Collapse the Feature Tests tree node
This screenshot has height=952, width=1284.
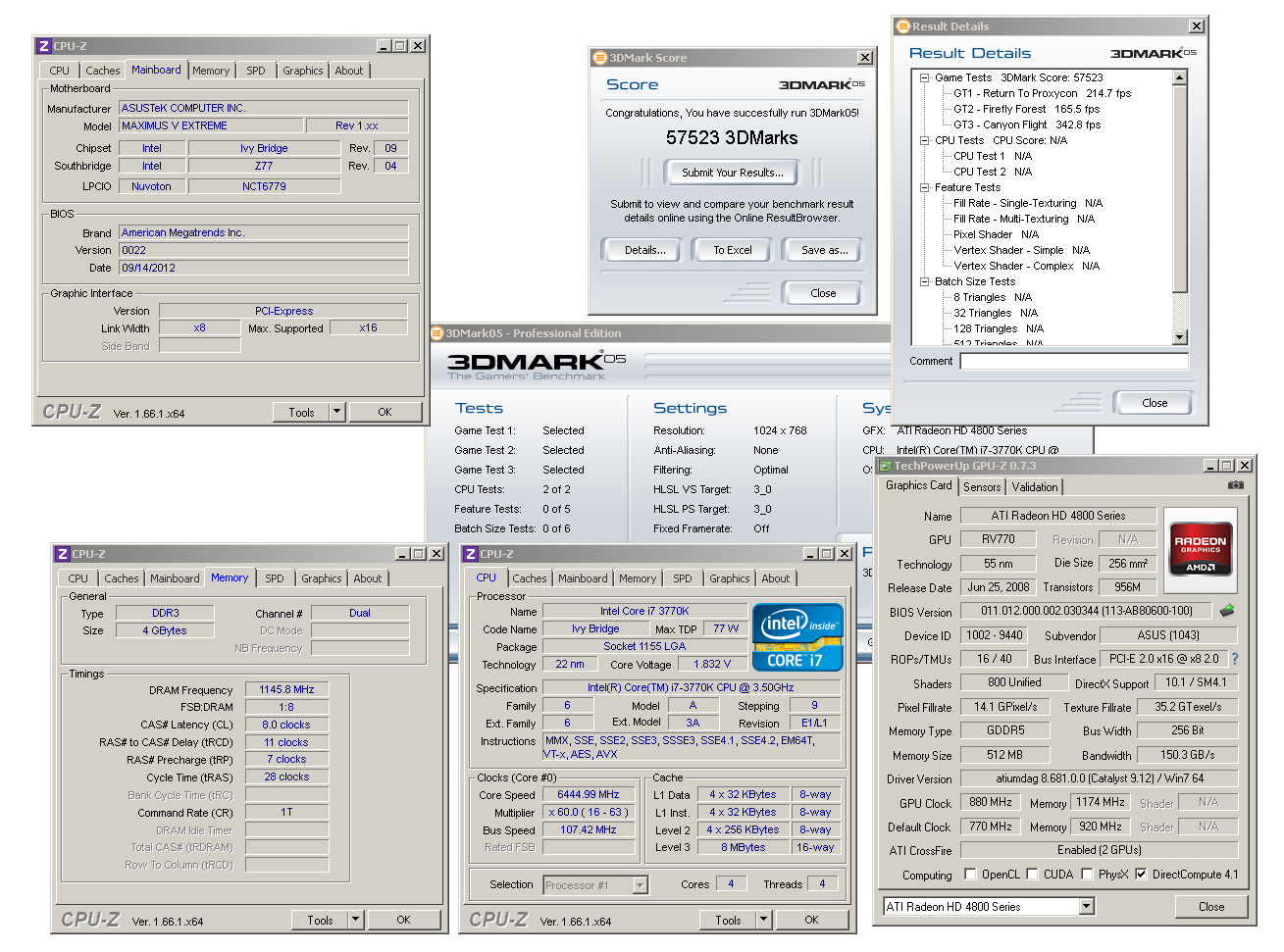click(924, 187)
